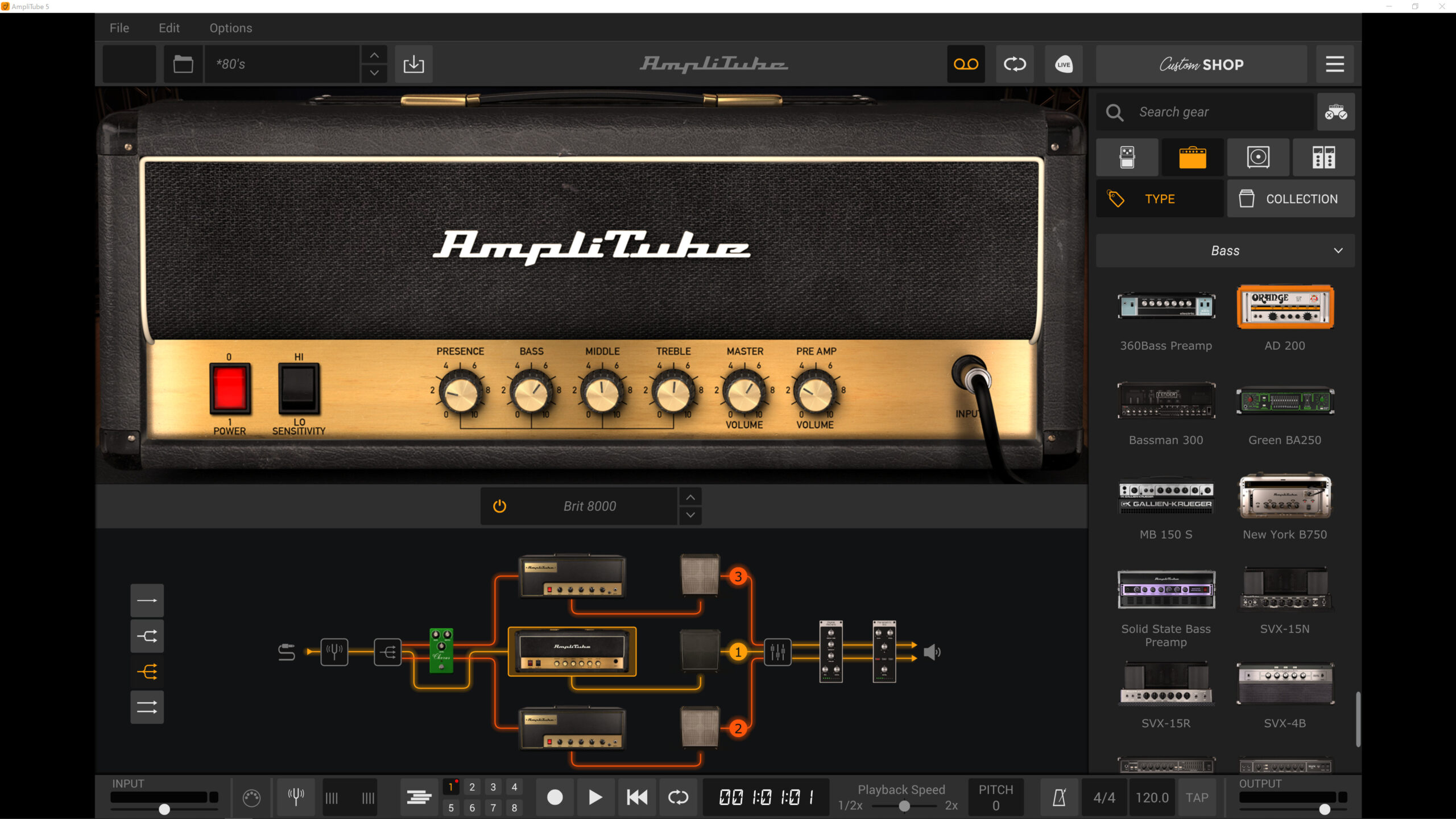Switch to COLLECTION filter tab
This screenshot has width=1456, height=819.
(x=1291, y=199)
